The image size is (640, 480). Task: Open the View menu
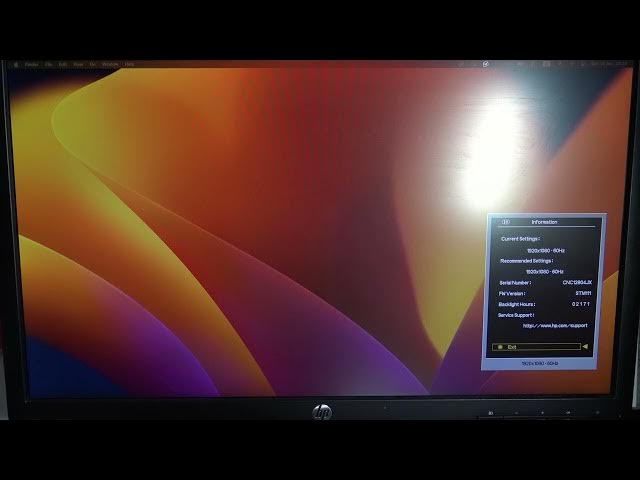[x=78, y=64]
